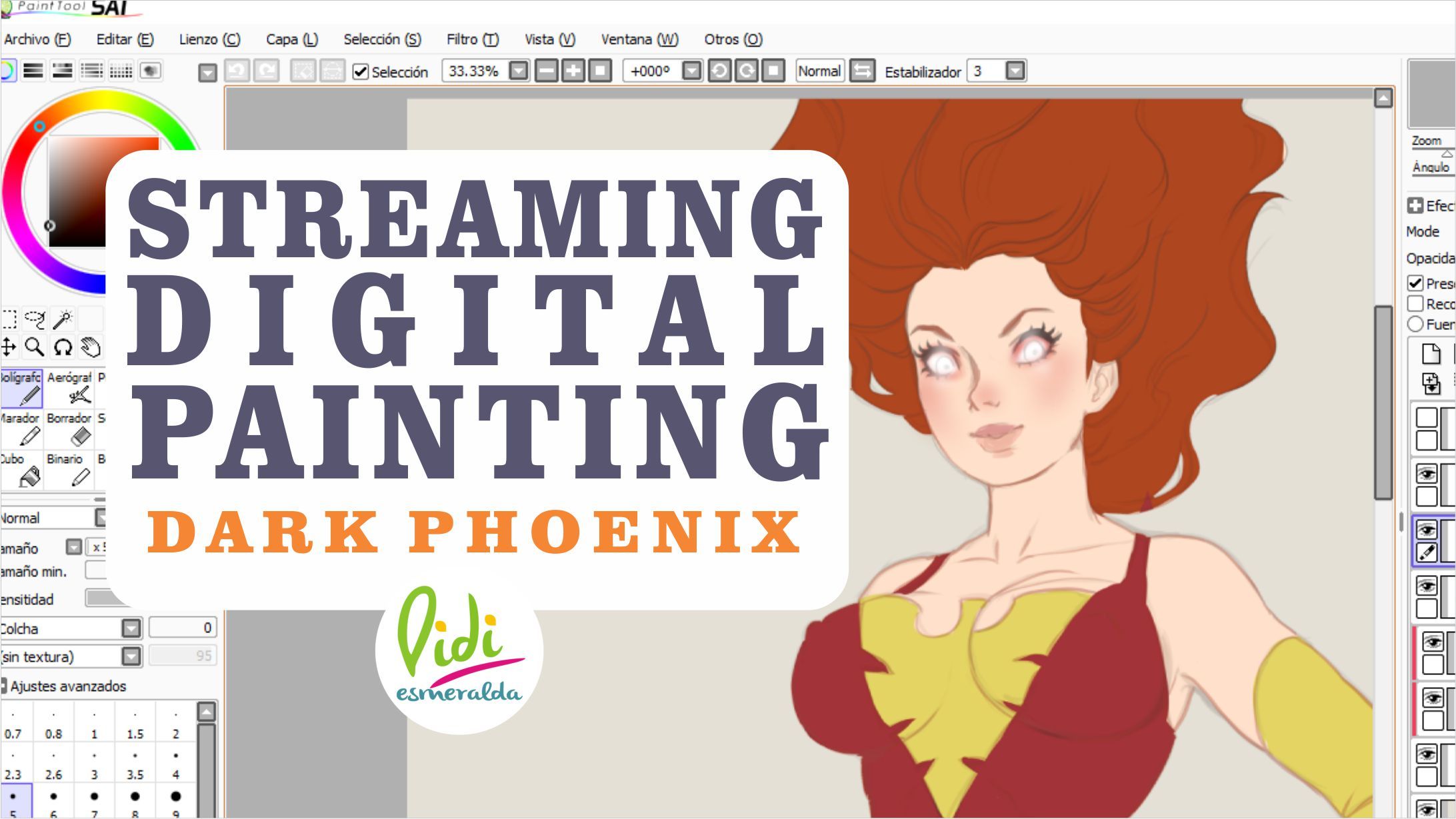The height and width of the screenshot is (819, 1456).
Task: Open the Filtro menu
Action: [472, 39]
